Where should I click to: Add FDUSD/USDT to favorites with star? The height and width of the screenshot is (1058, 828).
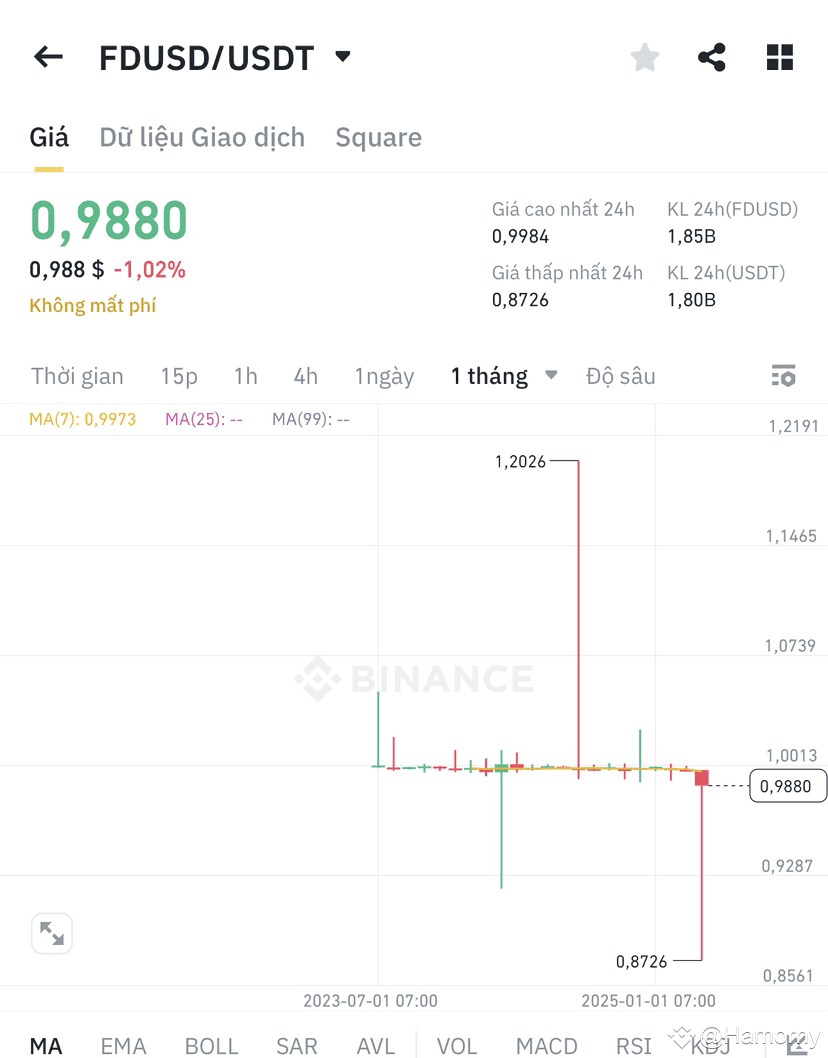[x=644, y=57]
